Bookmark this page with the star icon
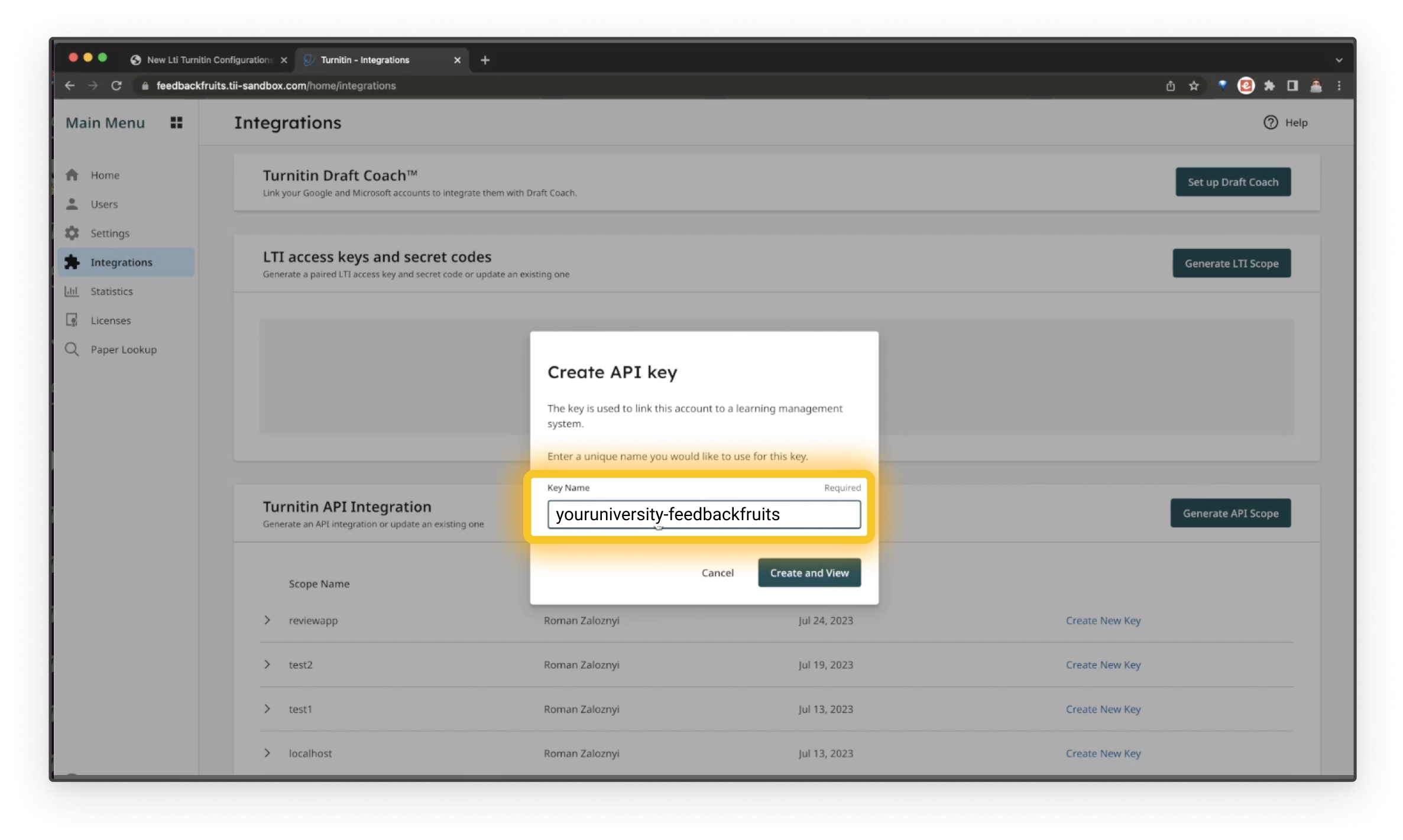 click(x=1194, y=86)
